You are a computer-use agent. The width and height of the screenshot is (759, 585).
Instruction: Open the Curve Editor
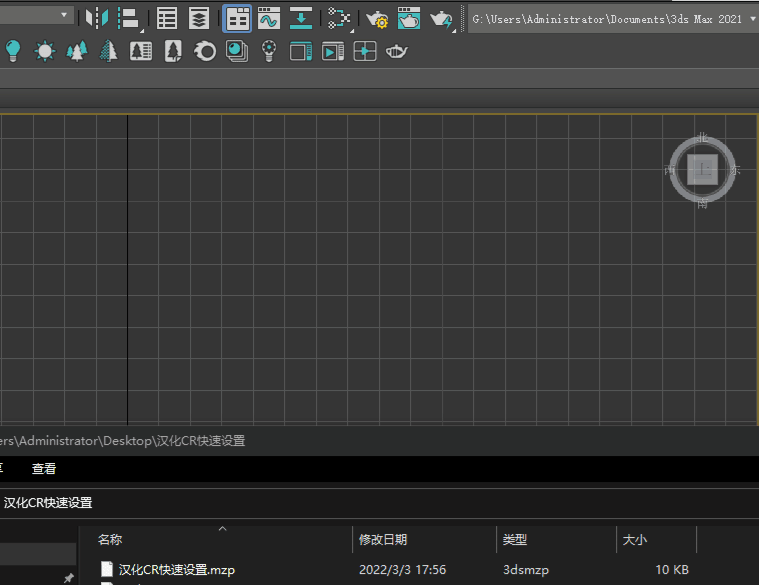[x=268, y=18]
